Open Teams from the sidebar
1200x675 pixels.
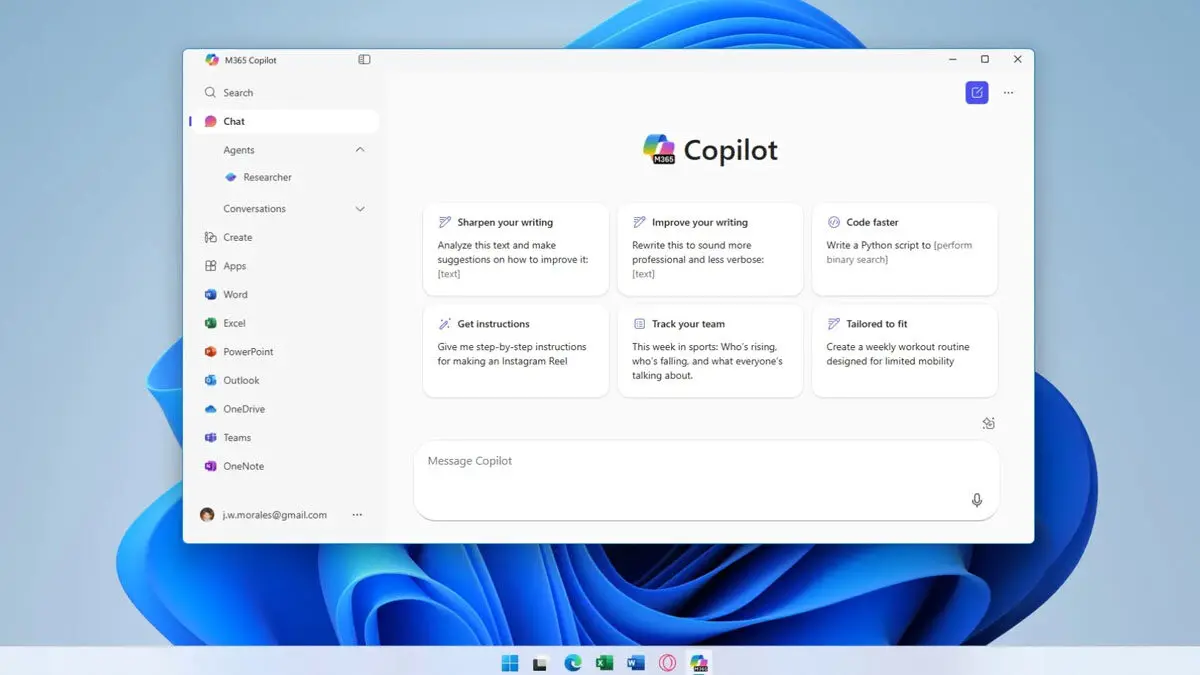tap(237, 437)
